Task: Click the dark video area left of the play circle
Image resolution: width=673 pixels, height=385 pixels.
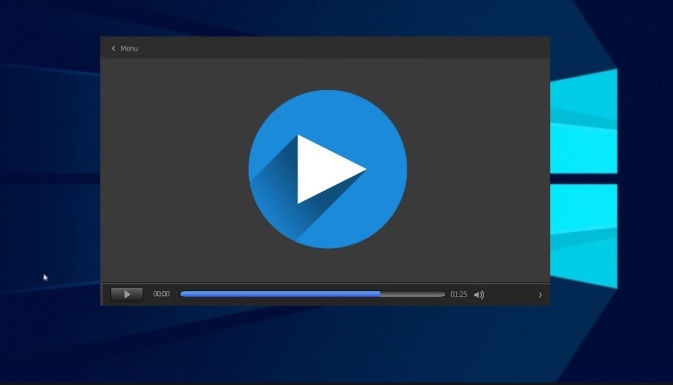Action: tap(174, 170)
